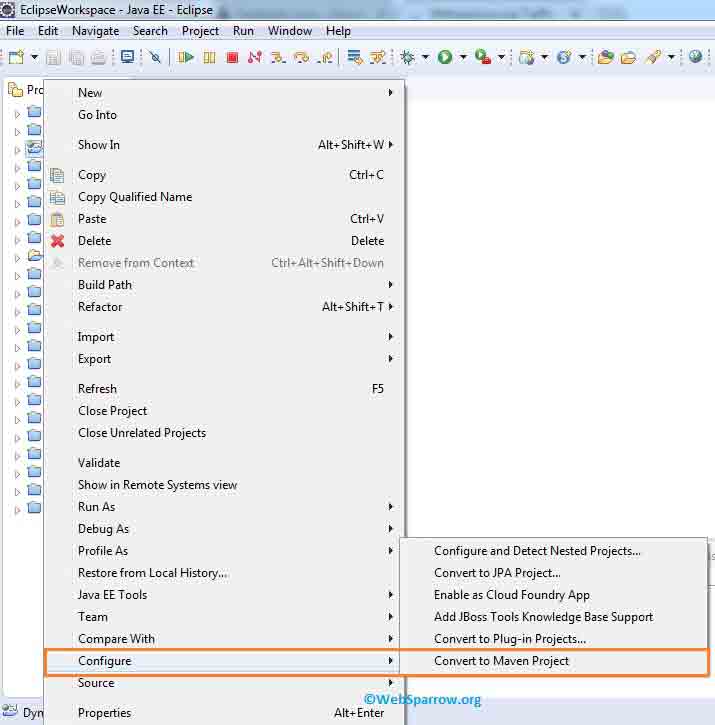Expand the Run As submenu
This screenshot has width=715, height=725.
(224, 507)
